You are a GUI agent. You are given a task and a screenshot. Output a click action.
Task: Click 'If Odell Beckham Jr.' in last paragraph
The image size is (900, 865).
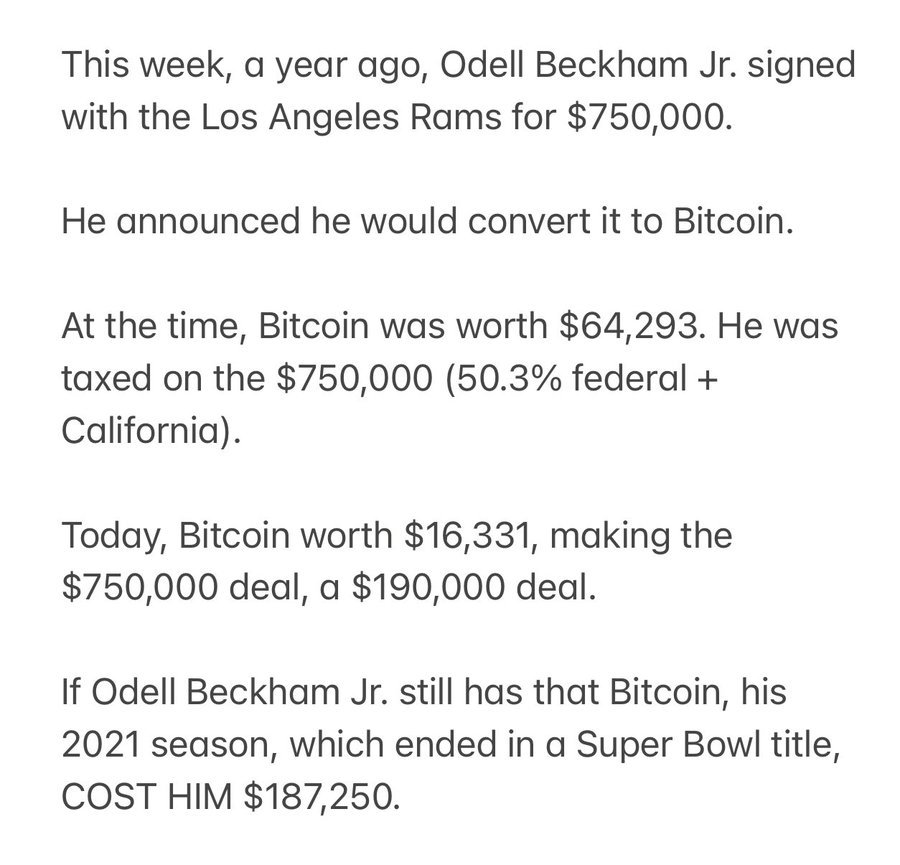pos(225,693)
